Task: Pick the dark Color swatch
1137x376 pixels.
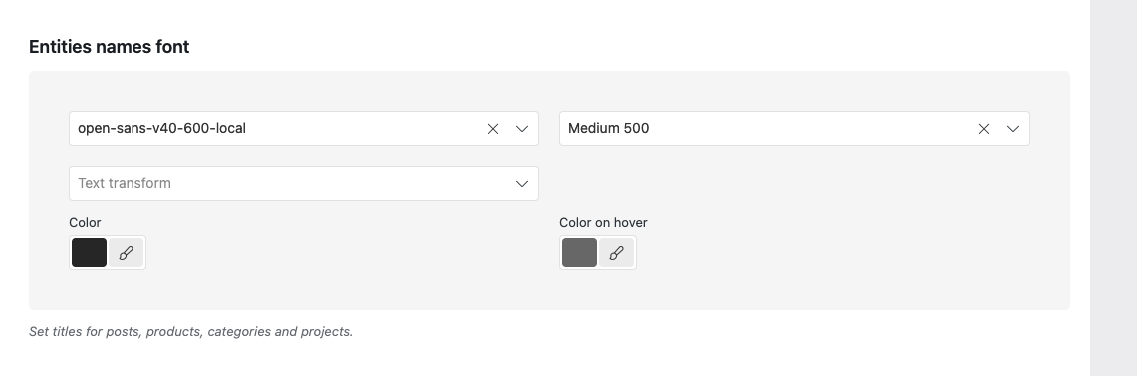Action: [x=89, y=253]
